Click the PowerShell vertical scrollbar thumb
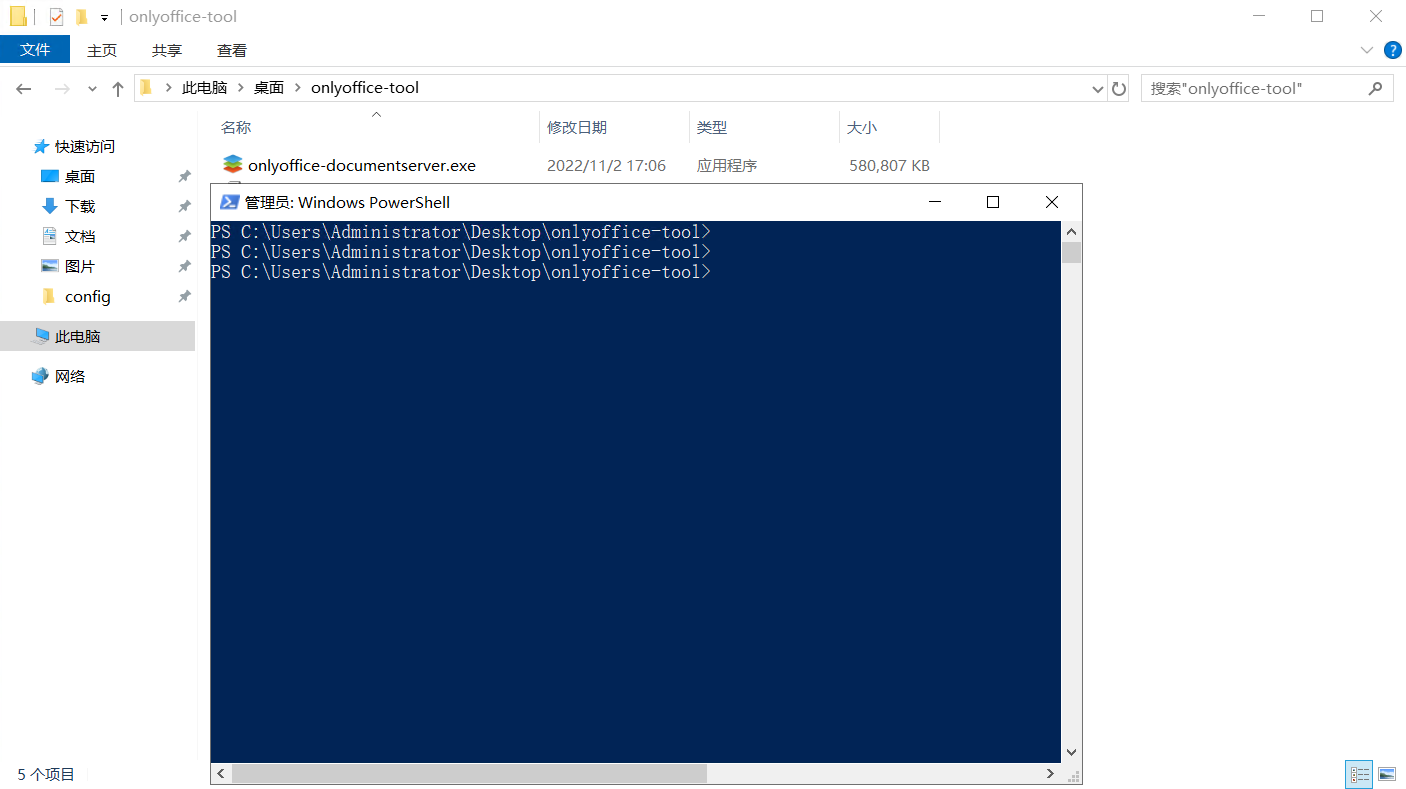The width and height of the screenshot is (1406, 789). click(1071, 251)
